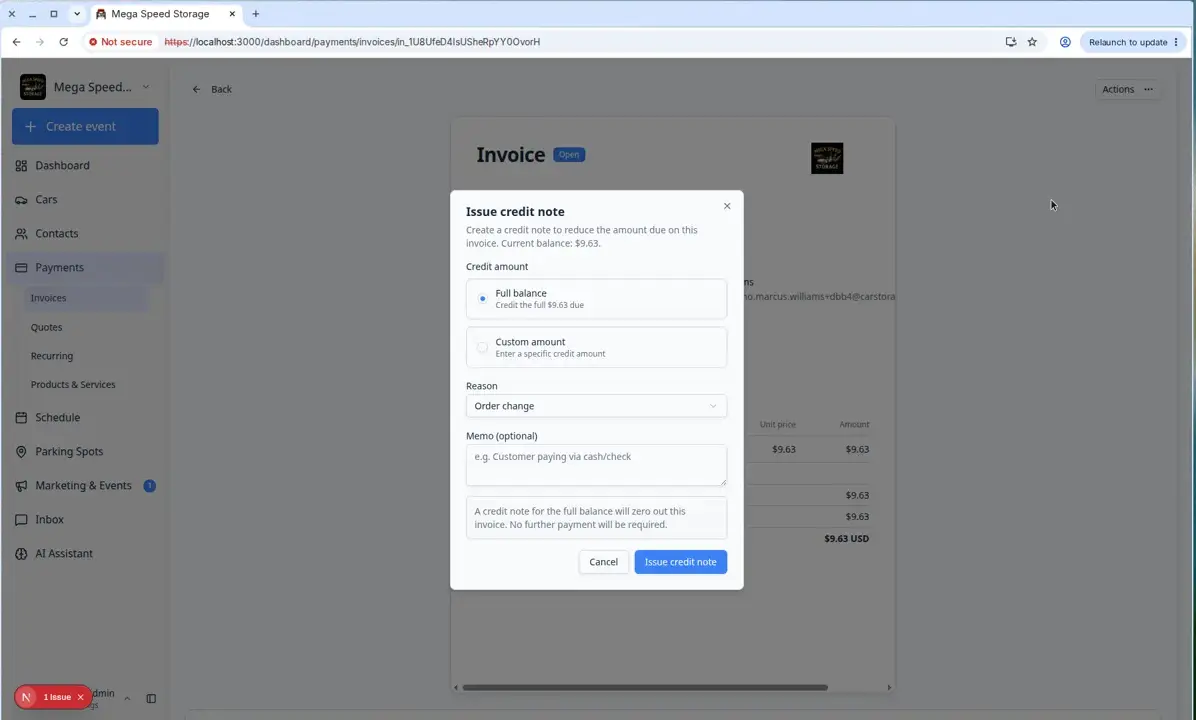The height and width of the screenshot is (720, 1196).
Task: Click the car icon beside Cars
Action: point(21,200)
